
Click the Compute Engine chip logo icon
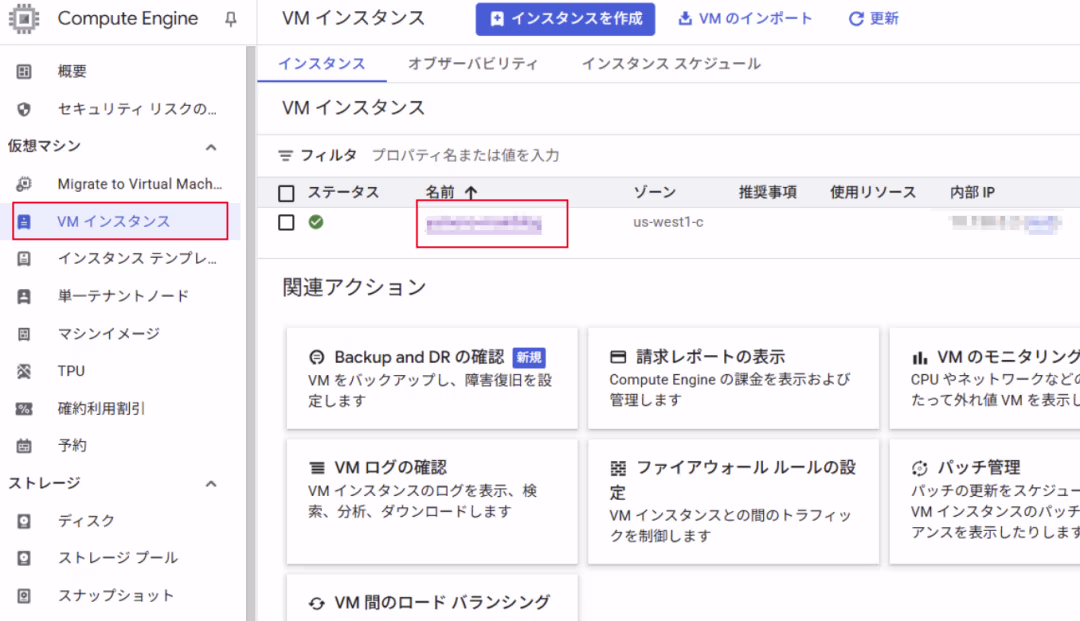24,19
